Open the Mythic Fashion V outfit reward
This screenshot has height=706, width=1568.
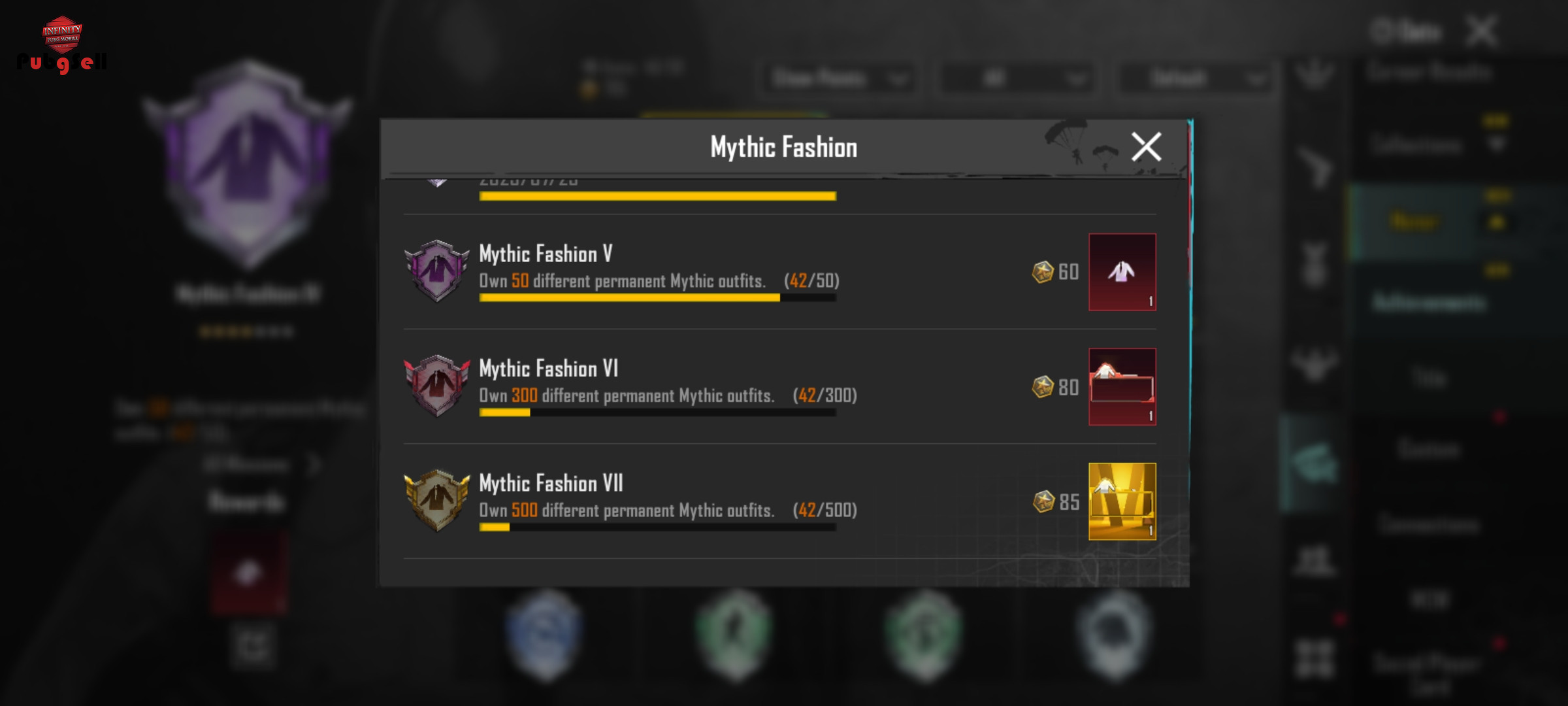tap(1122, 272)
